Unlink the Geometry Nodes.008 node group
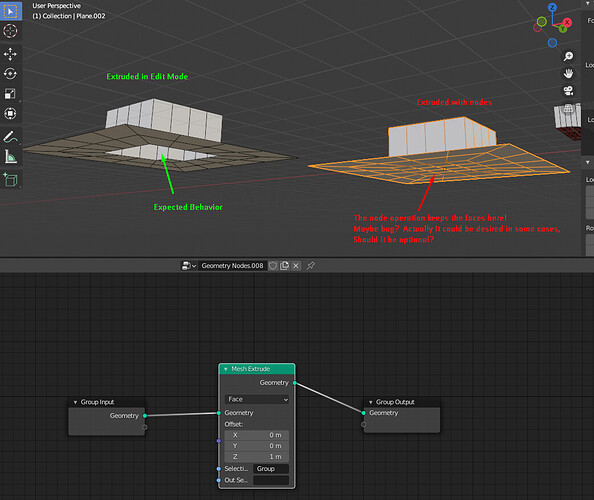The height and width of the screenshot is (500, 594). click(x=296, y=266)
